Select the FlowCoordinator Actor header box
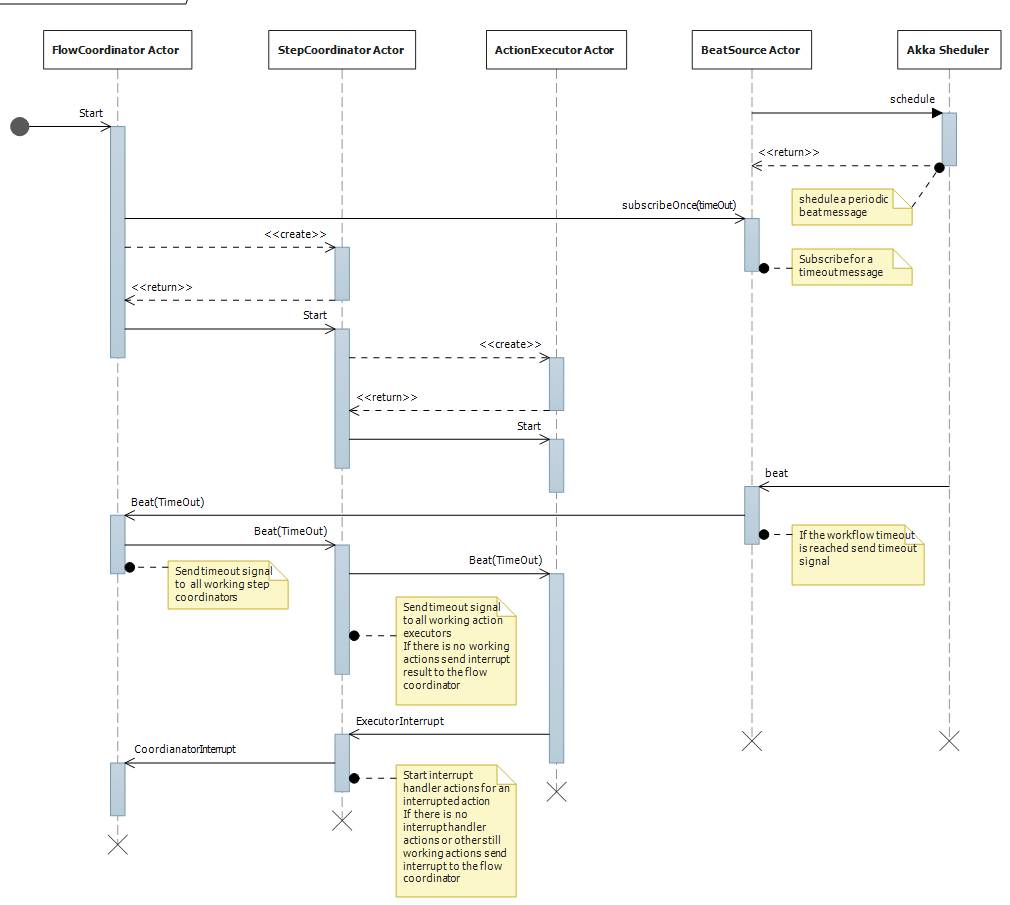Screen dimensions: 1010x905 coord(117,49)
